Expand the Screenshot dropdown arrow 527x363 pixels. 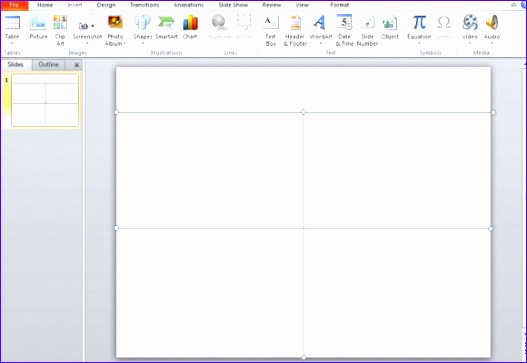pyautogui.click(x=87, y=43)
